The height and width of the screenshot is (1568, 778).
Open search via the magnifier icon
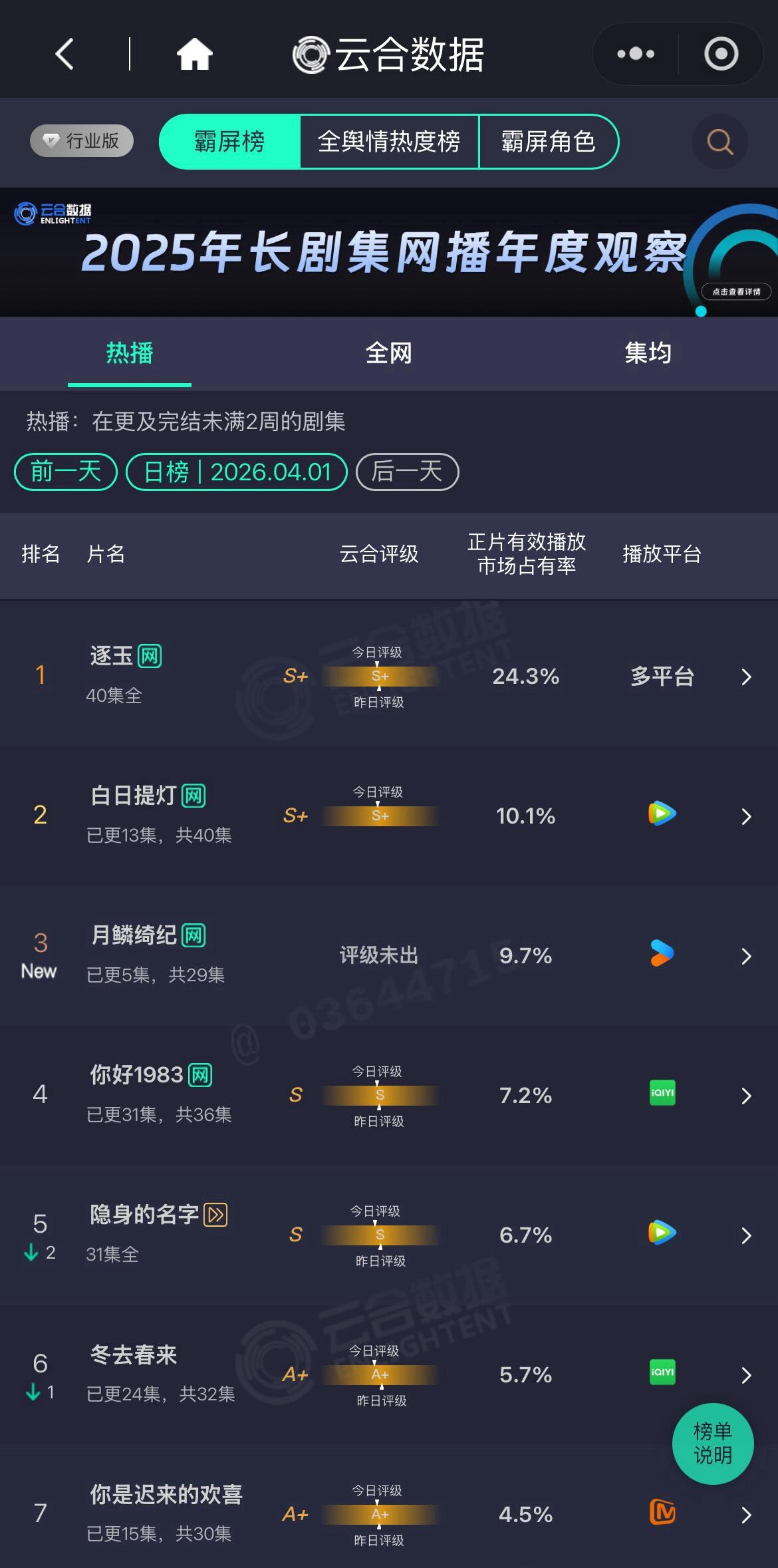[719, 142]
